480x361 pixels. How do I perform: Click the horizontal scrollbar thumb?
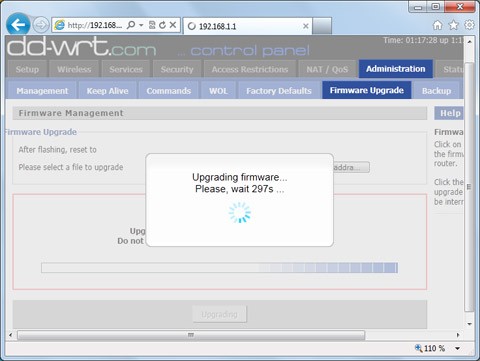pyautogui.click(x=191, y=335)
